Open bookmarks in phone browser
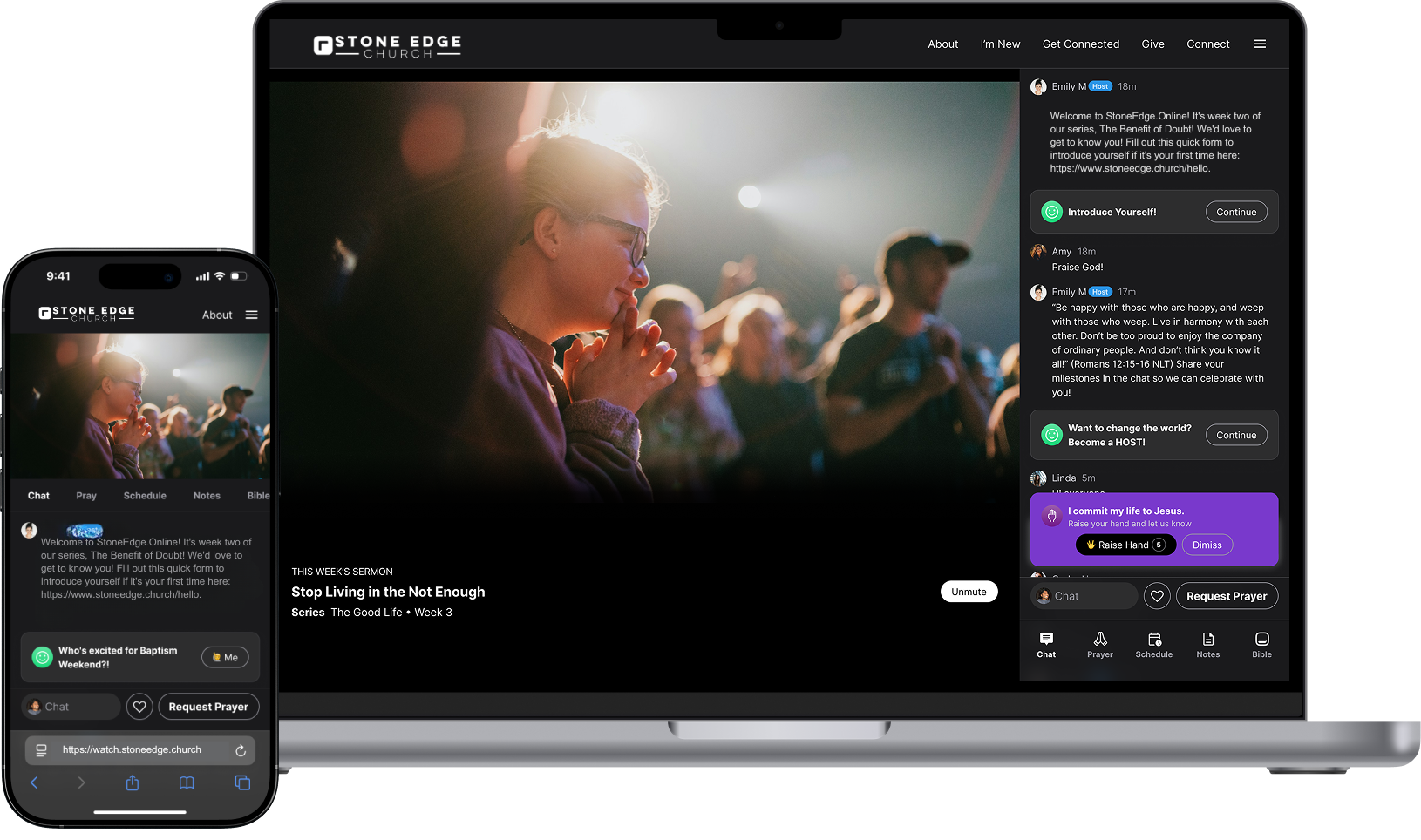Viewport: 1421px width, 840px height. (x=187, y=782)
